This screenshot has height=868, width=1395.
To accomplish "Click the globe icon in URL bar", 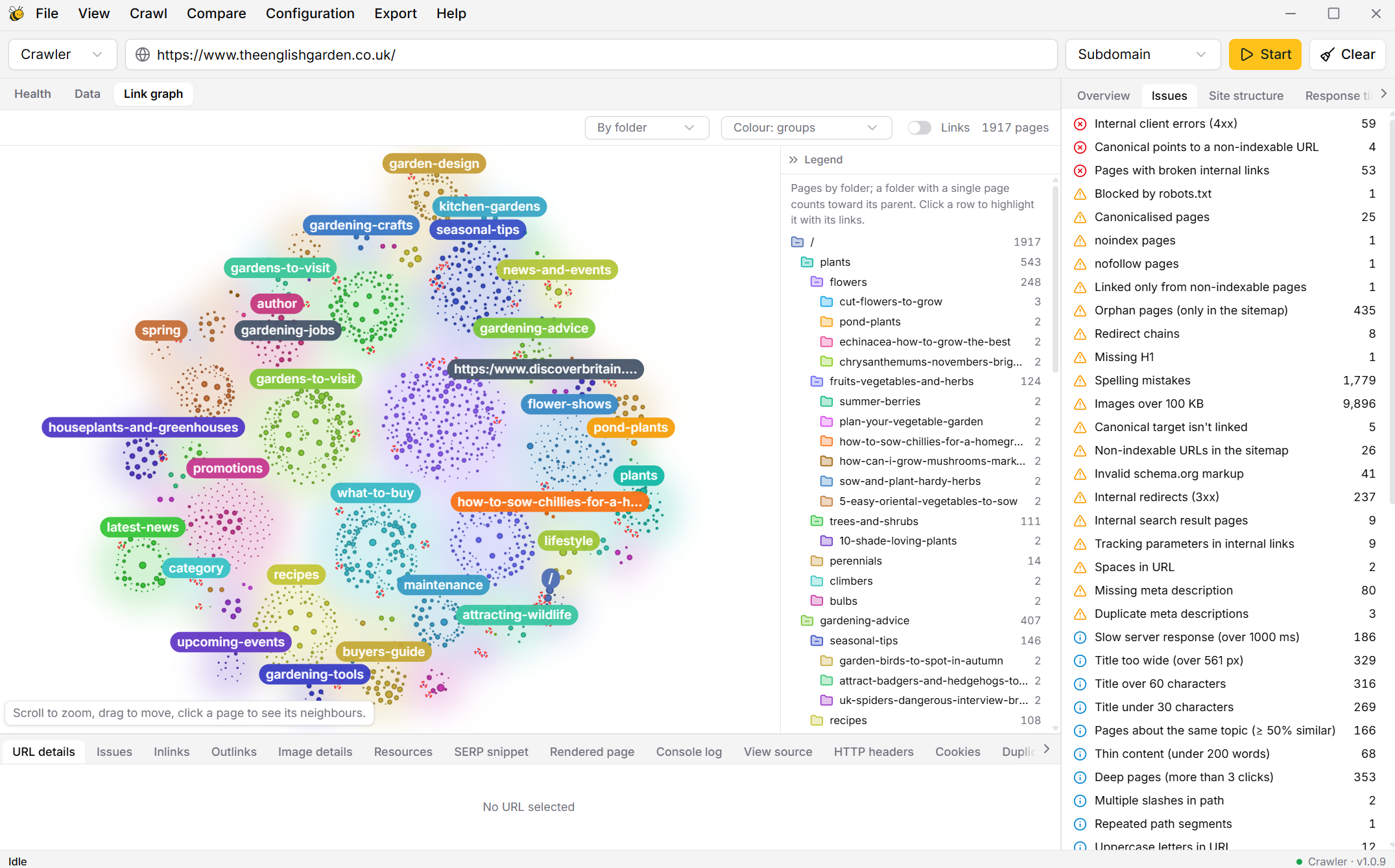I will click(143, 54).
